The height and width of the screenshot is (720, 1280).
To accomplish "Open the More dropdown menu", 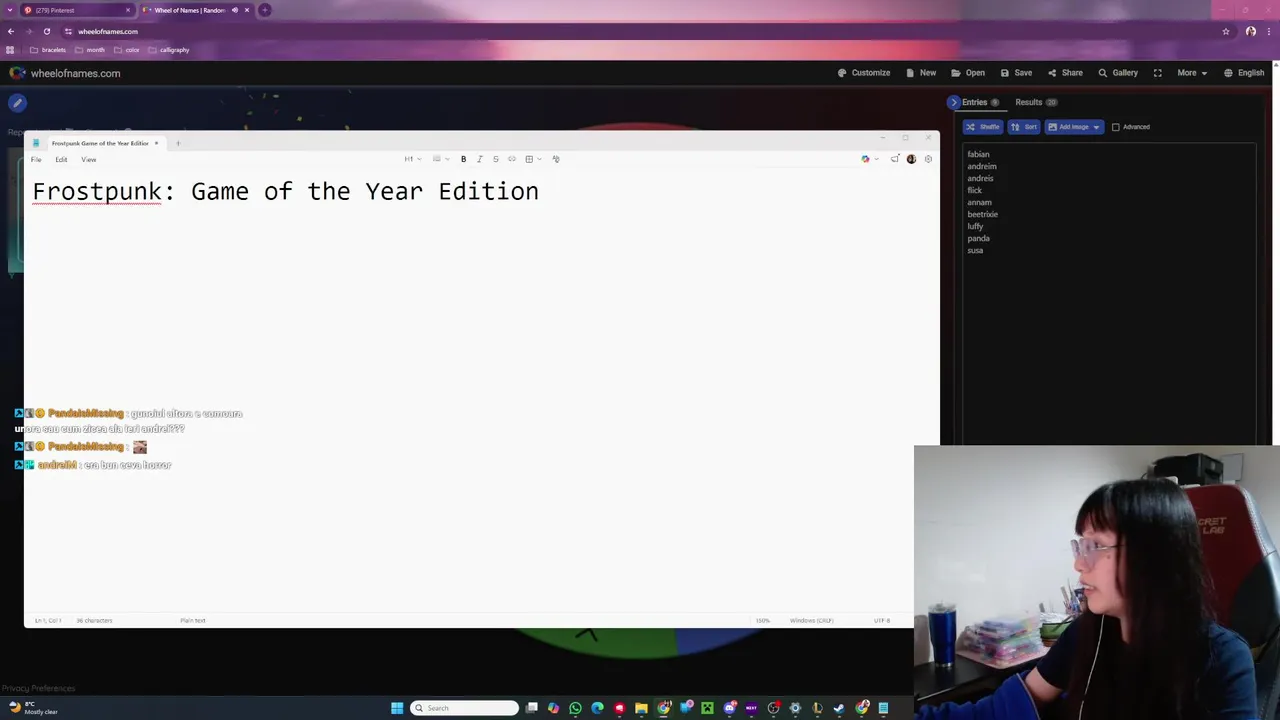I will [x=1192, y=73].
